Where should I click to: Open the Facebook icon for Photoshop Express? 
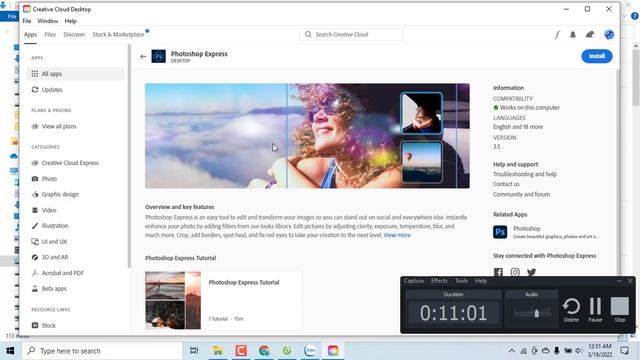(x=498, y=272)
